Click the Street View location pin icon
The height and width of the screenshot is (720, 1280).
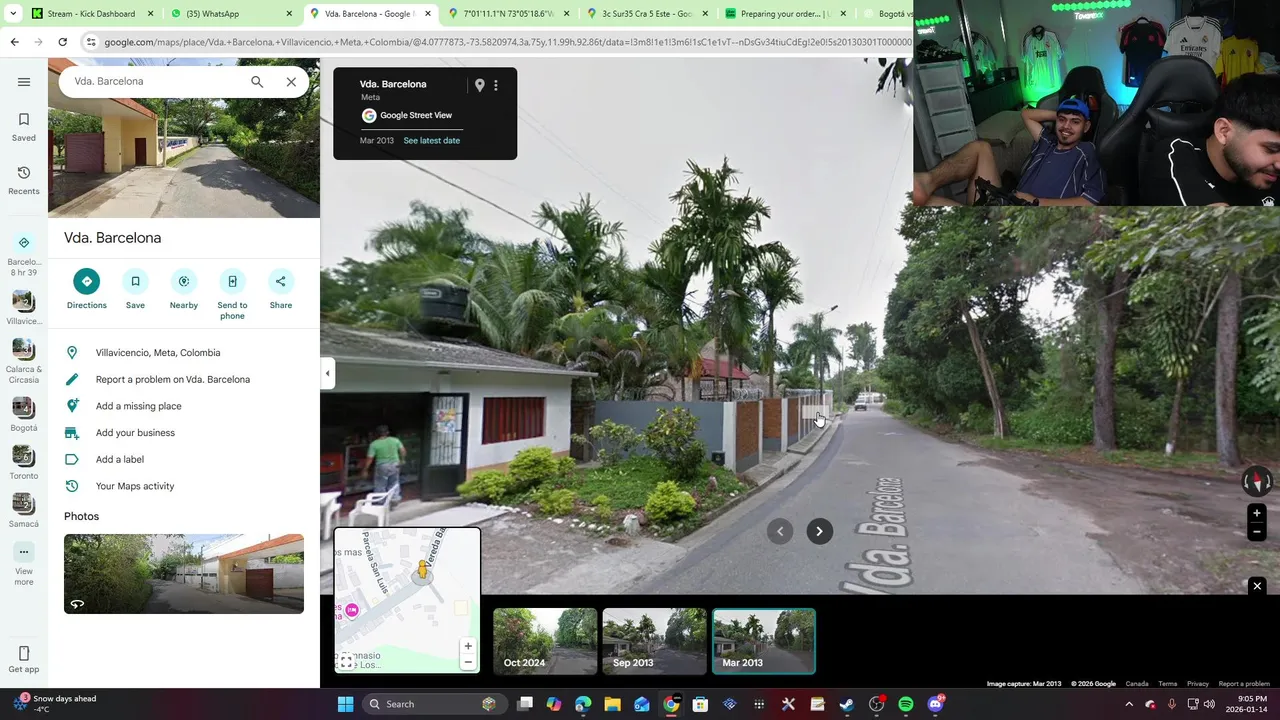point(479,86)
